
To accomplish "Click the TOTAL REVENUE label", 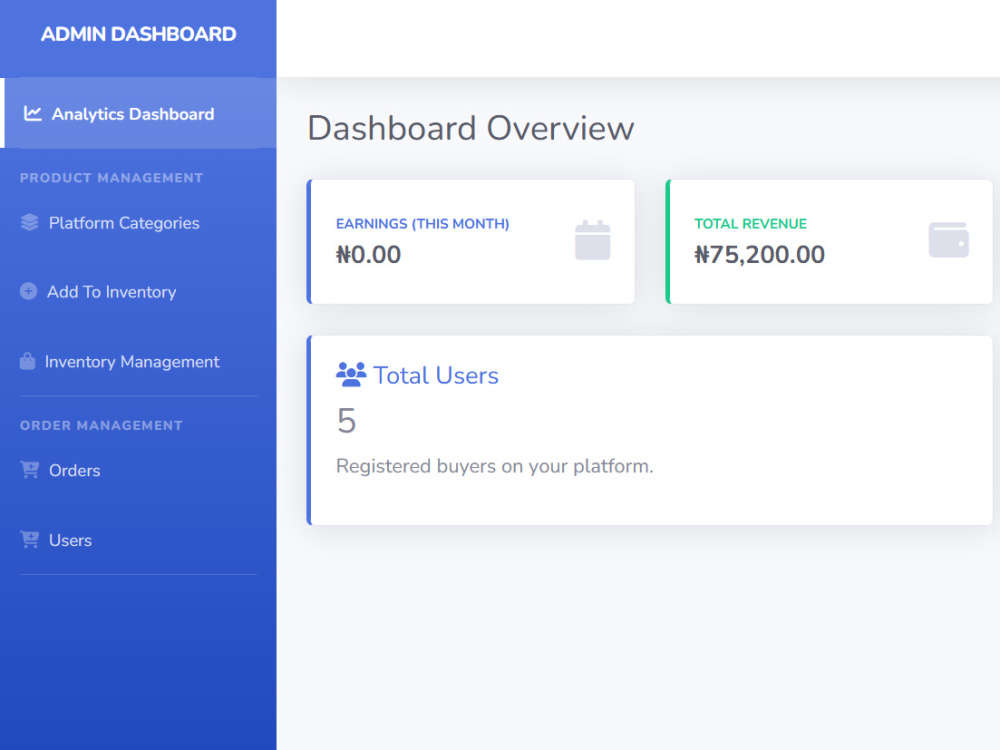I will pyautogui.click(x=751, y=224).
